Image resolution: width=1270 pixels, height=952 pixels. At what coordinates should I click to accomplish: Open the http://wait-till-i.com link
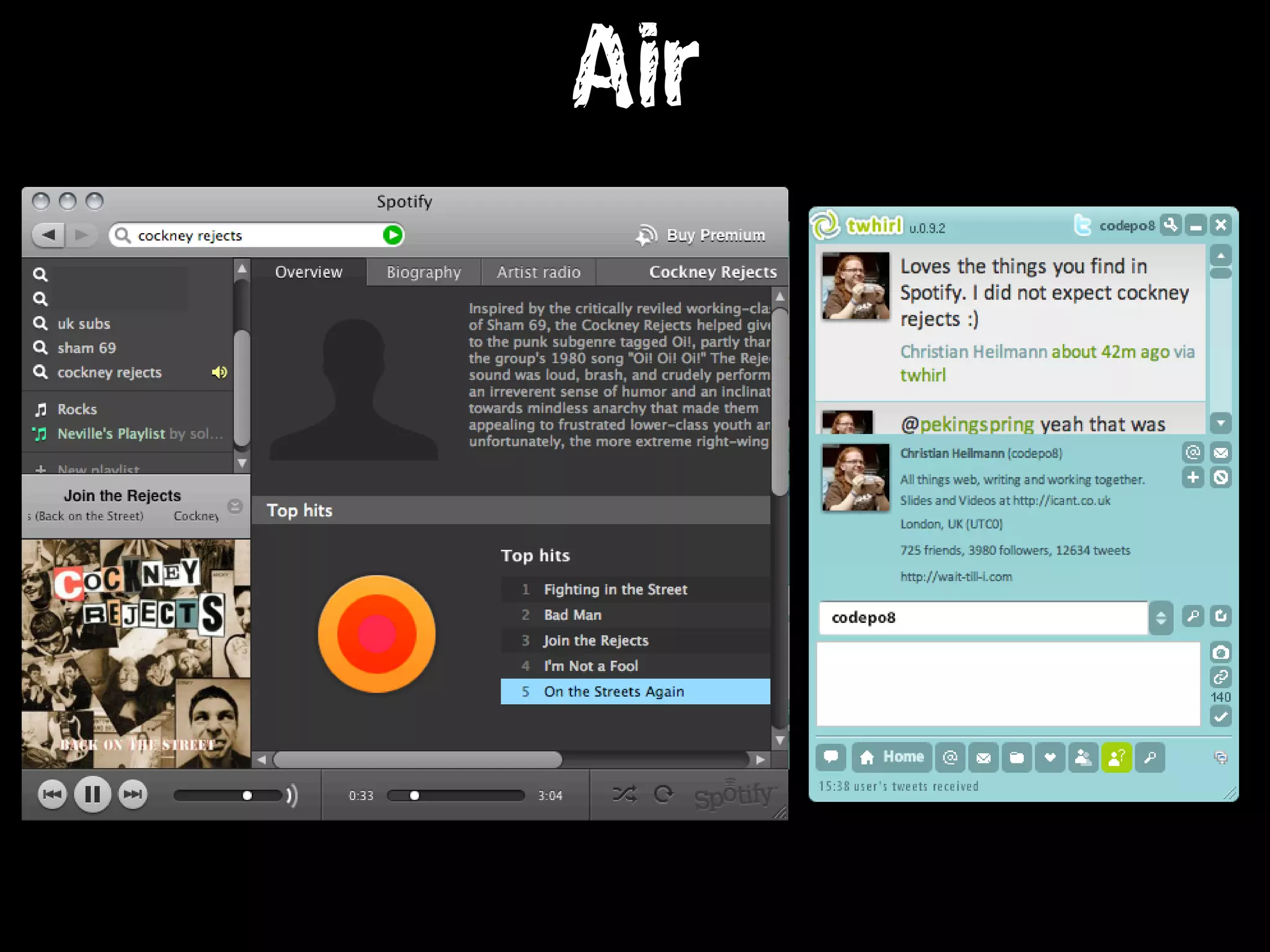tap(956, 577)
